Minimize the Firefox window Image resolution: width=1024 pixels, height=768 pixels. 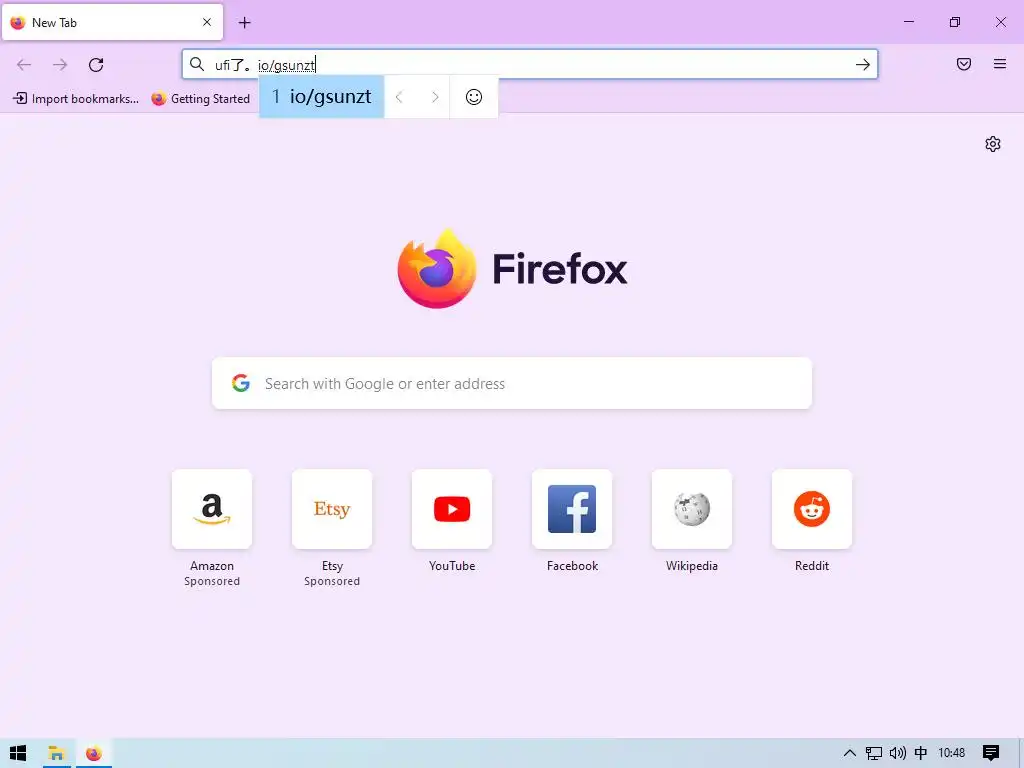point(908,22)
